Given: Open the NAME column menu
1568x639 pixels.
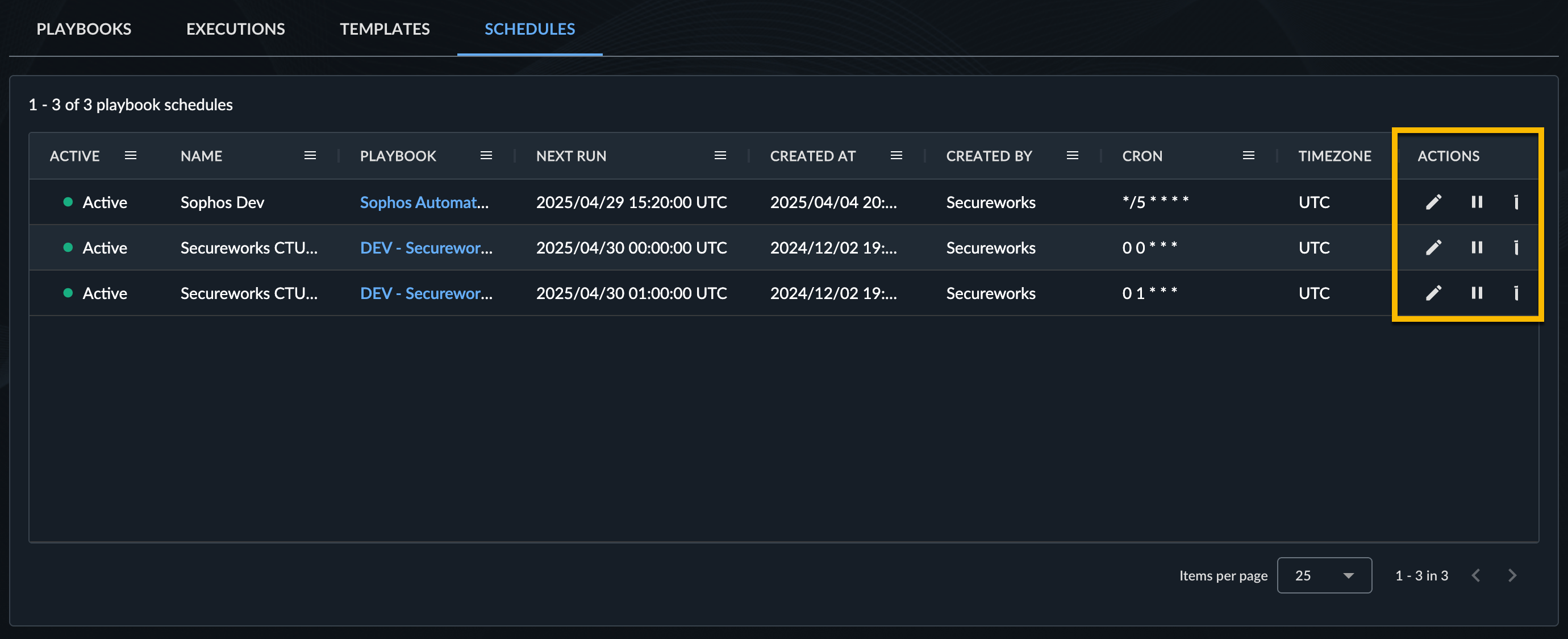Looking at the screenshot, I should coord(310,155).
